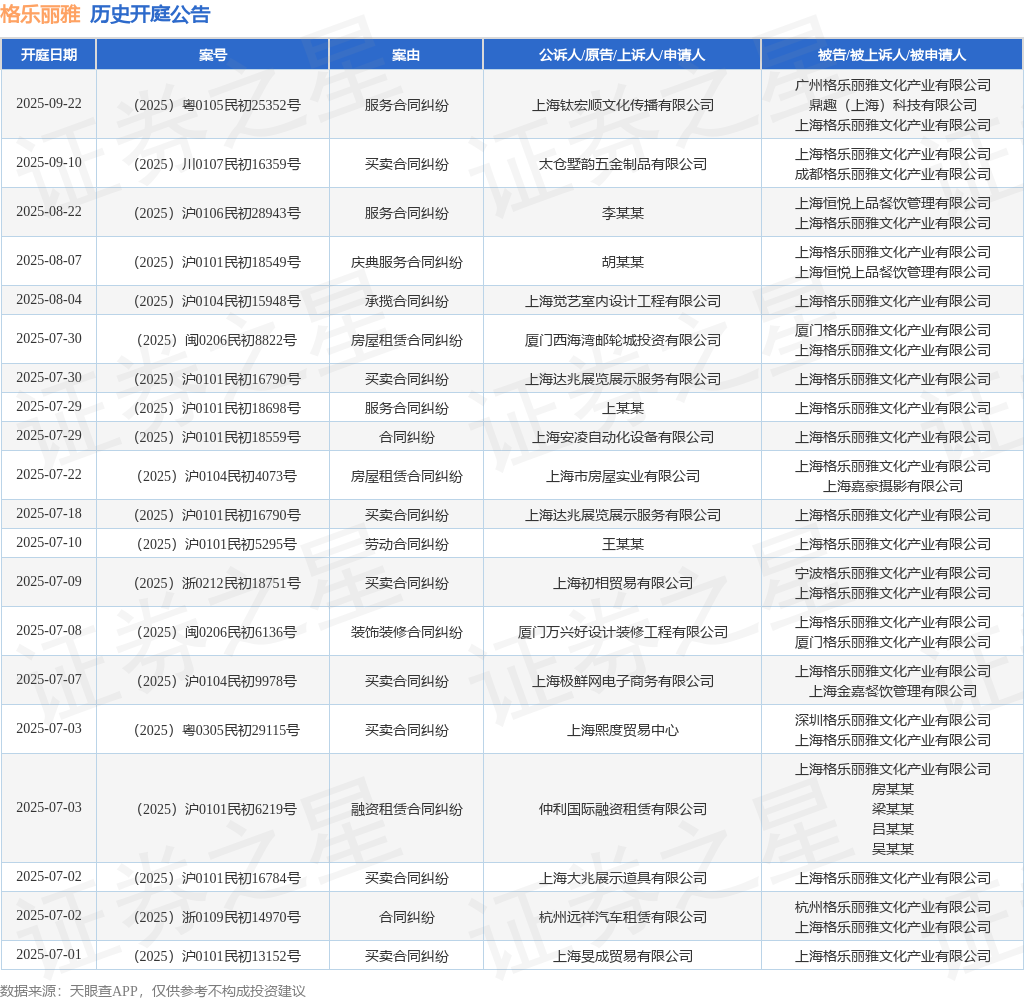The width and height of the screenshot is (1024, 1000).
Task: Click plaintiff 上海钛宏顺文化传播有限公司
Action: tap(622, 105)
